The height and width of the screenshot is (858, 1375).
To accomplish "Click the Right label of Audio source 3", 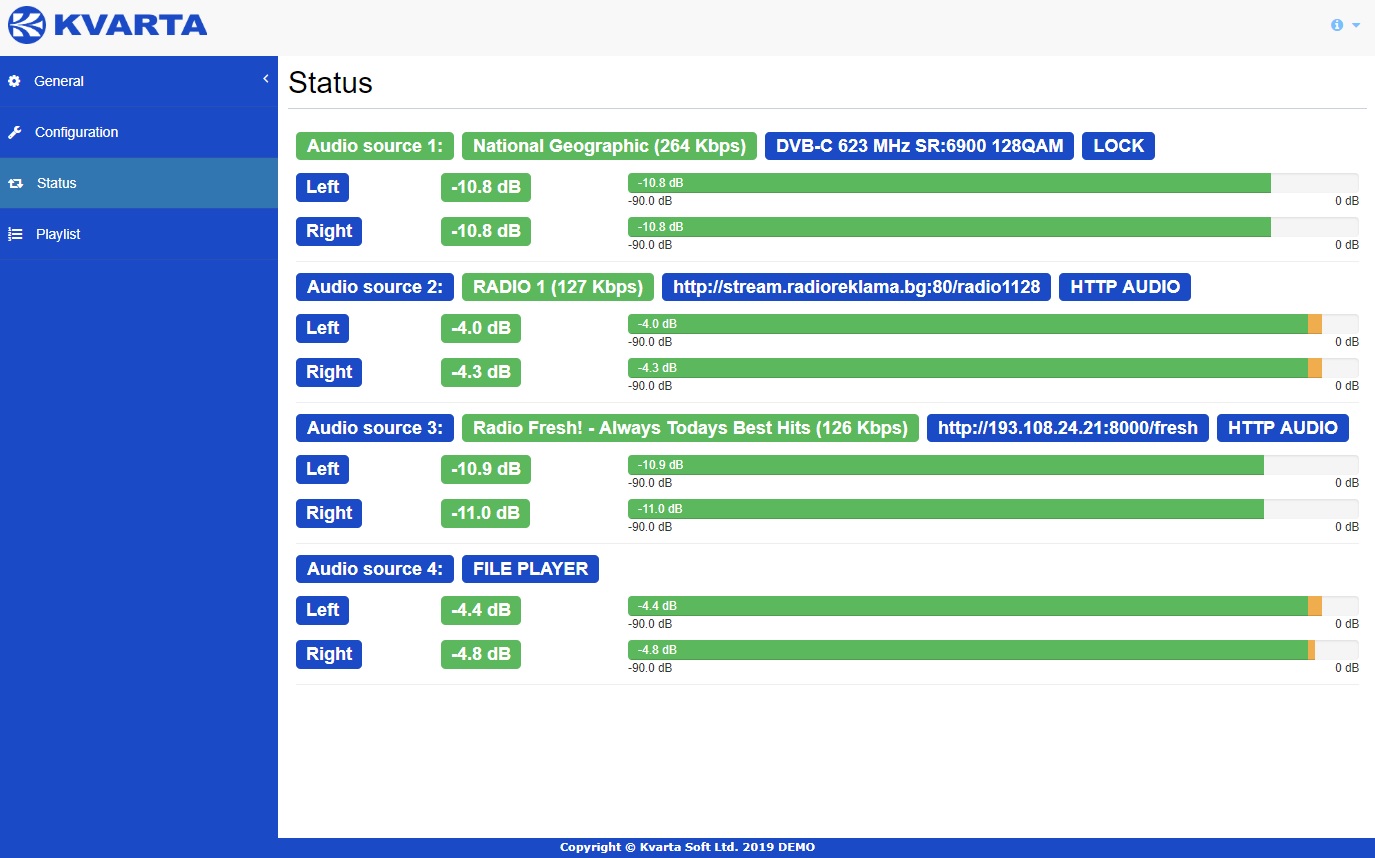I will click(329, 513).
